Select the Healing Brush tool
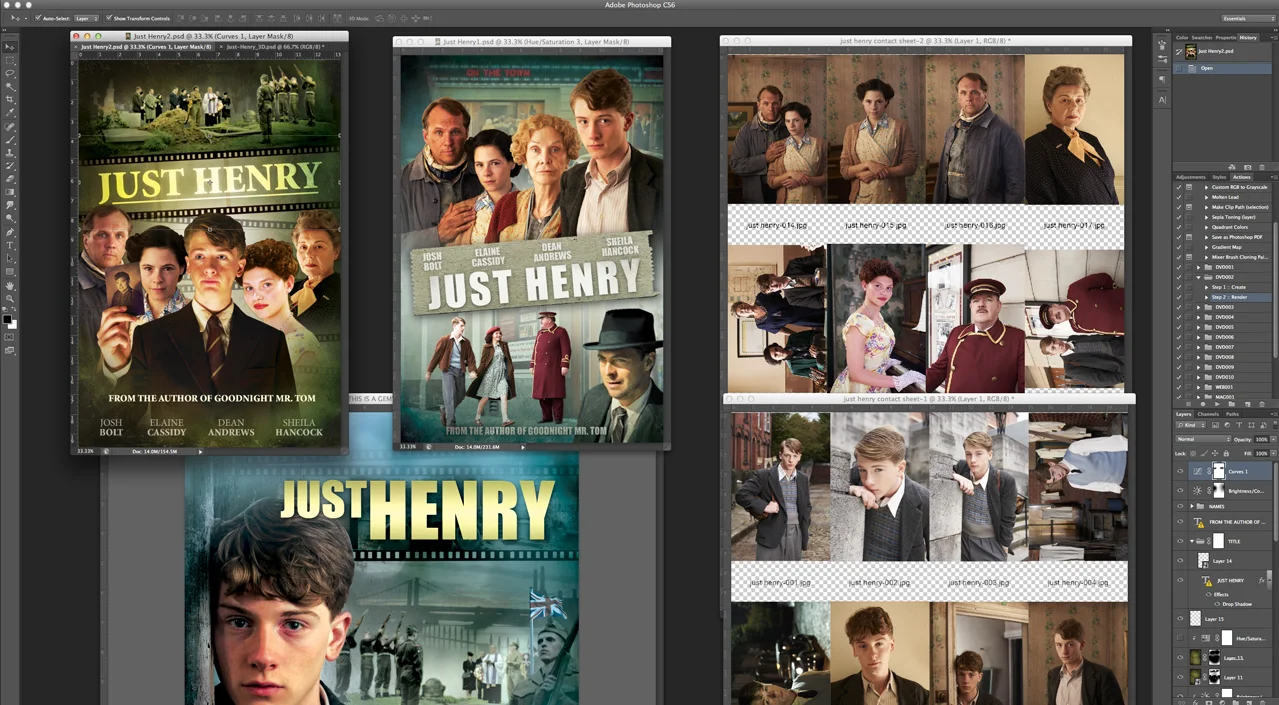This screenshot has width=1279, height=705. (10, 127)
